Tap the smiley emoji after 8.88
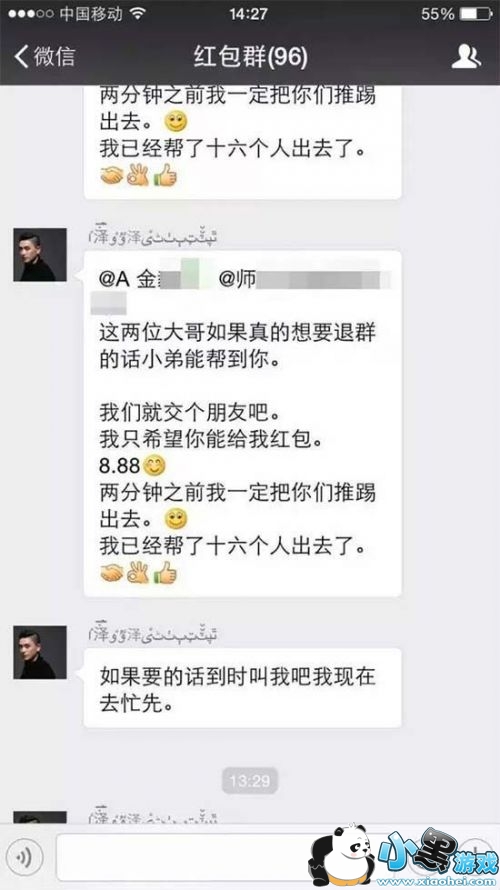500x890 pixels. (x=154, y=466)
